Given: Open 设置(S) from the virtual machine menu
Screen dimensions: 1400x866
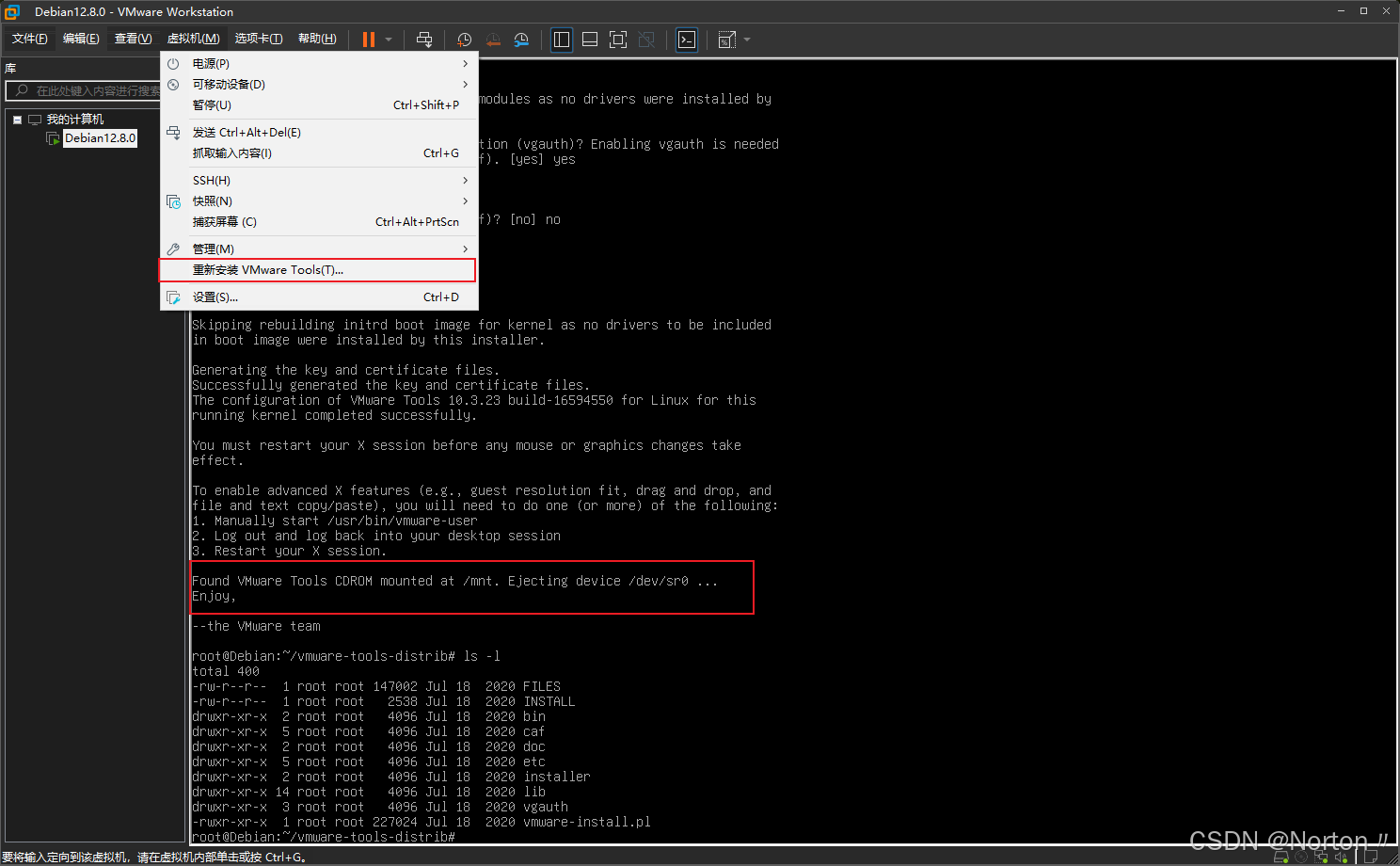Looking at the screenshot, I should (216, 297).
